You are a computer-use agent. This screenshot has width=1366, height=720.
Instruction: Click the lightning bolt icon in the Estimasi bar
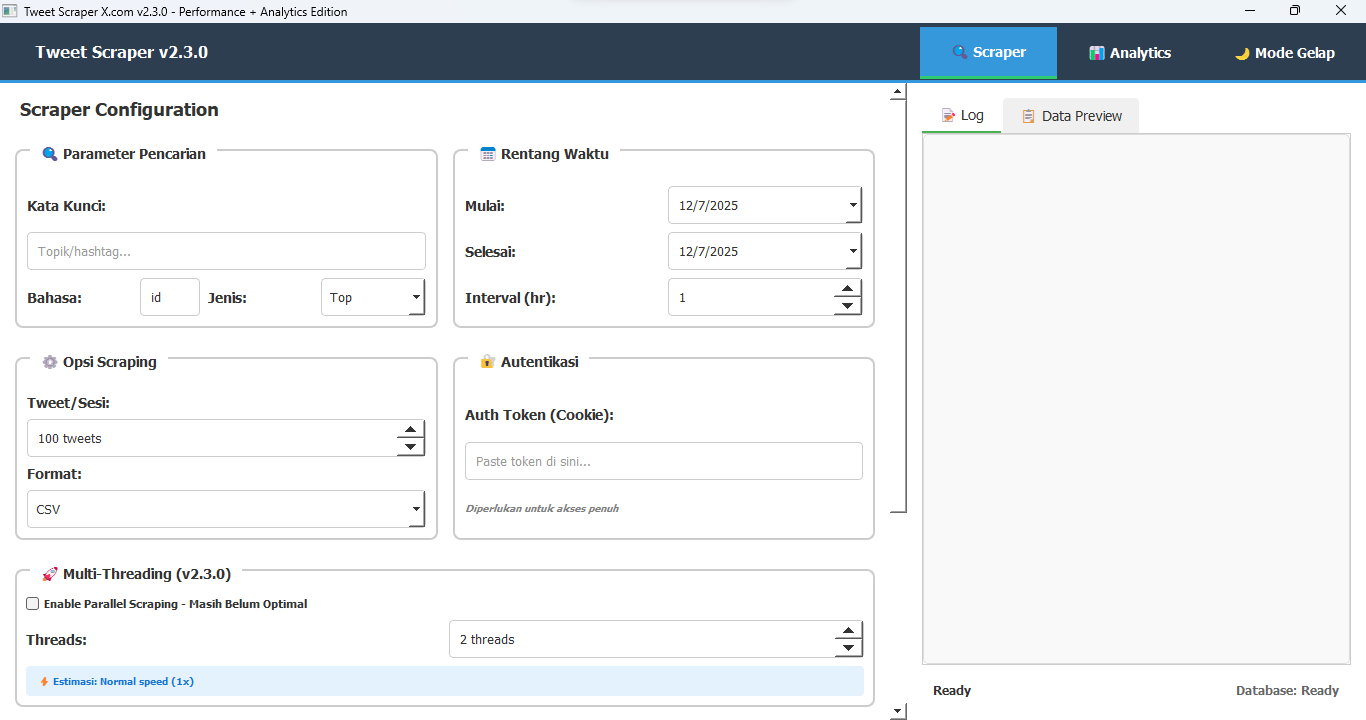pos(43,681)
